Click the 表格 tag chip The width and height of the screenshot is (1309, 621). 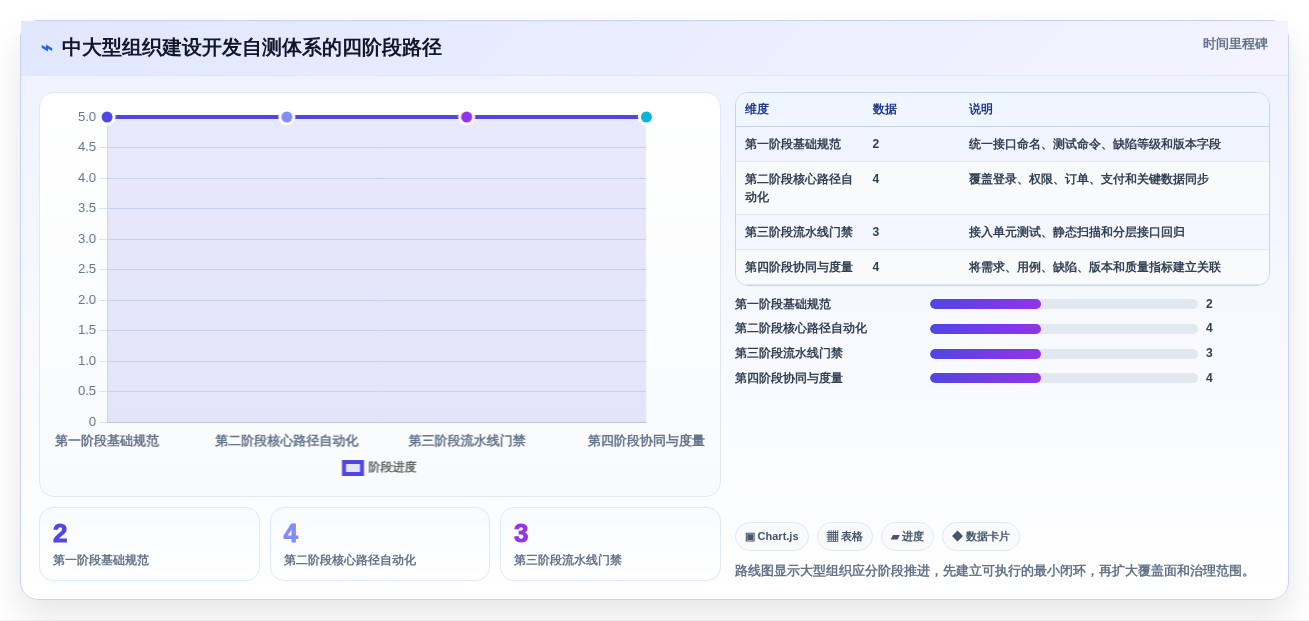(x=845, y=537)
